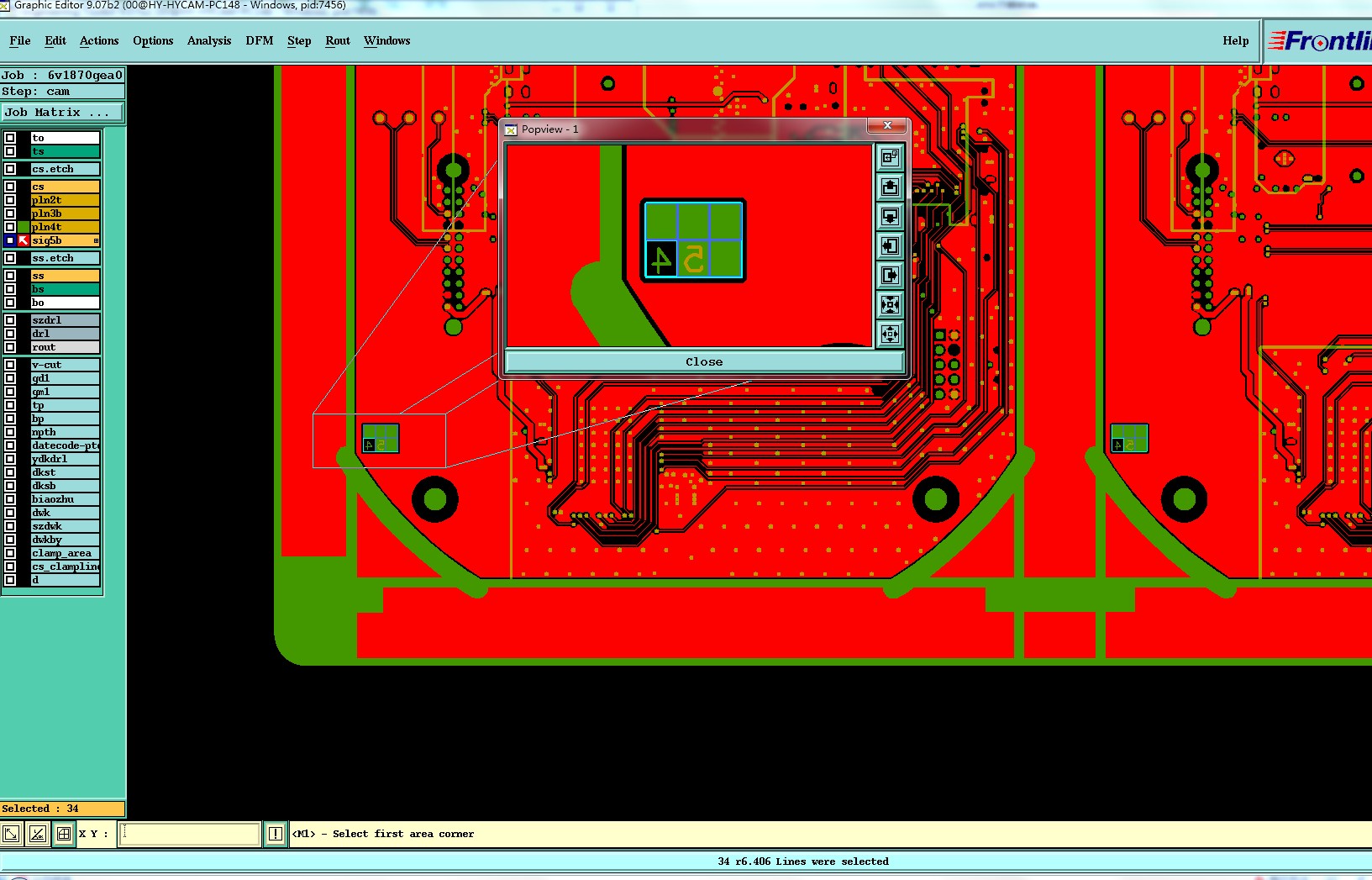Select the npth layer name
This screenshot has width=1372, height=880.
pos(66,432)
